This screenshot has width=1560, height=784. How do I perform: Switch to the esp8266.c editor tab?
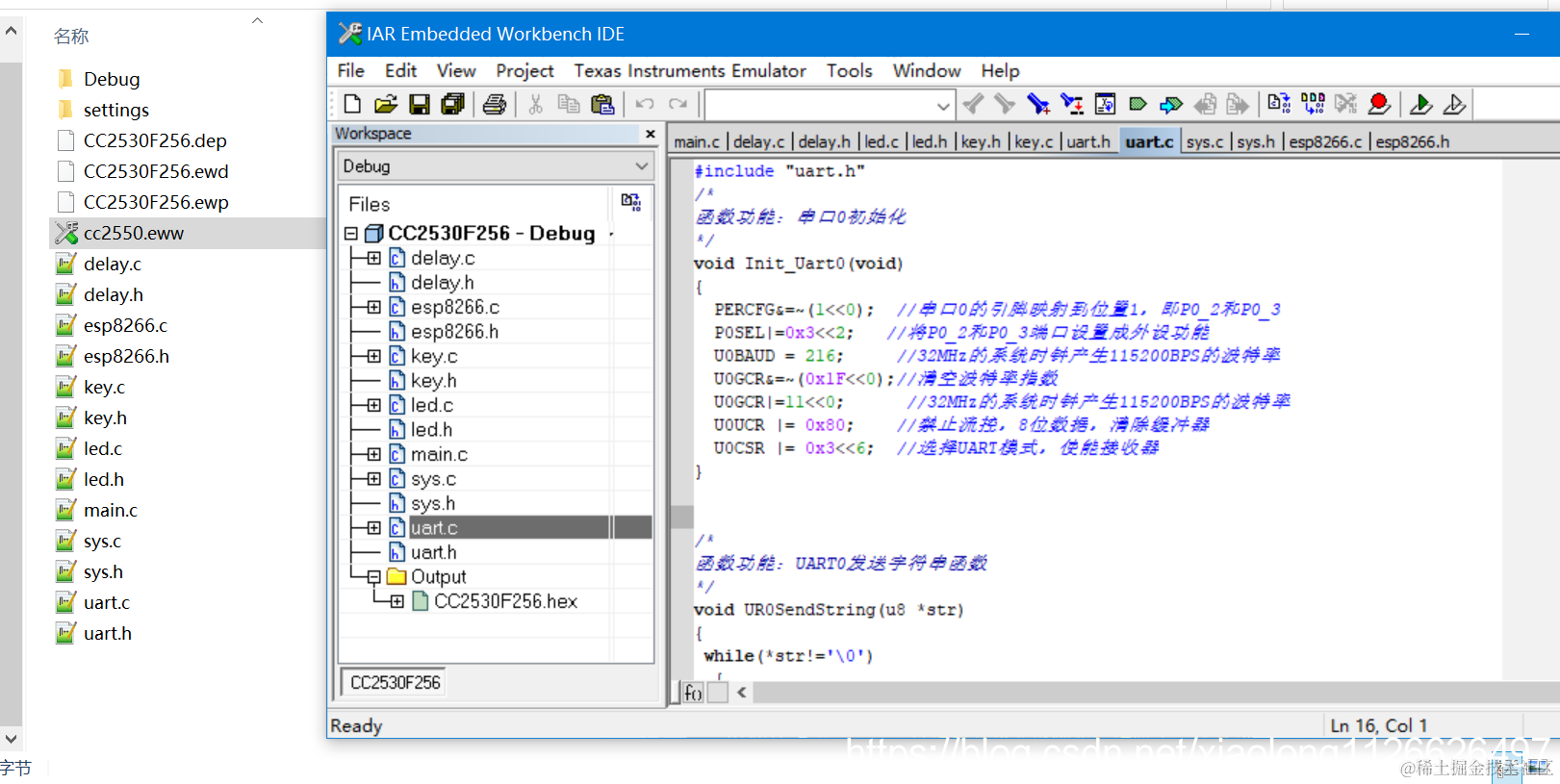[x=1325, y=141]
